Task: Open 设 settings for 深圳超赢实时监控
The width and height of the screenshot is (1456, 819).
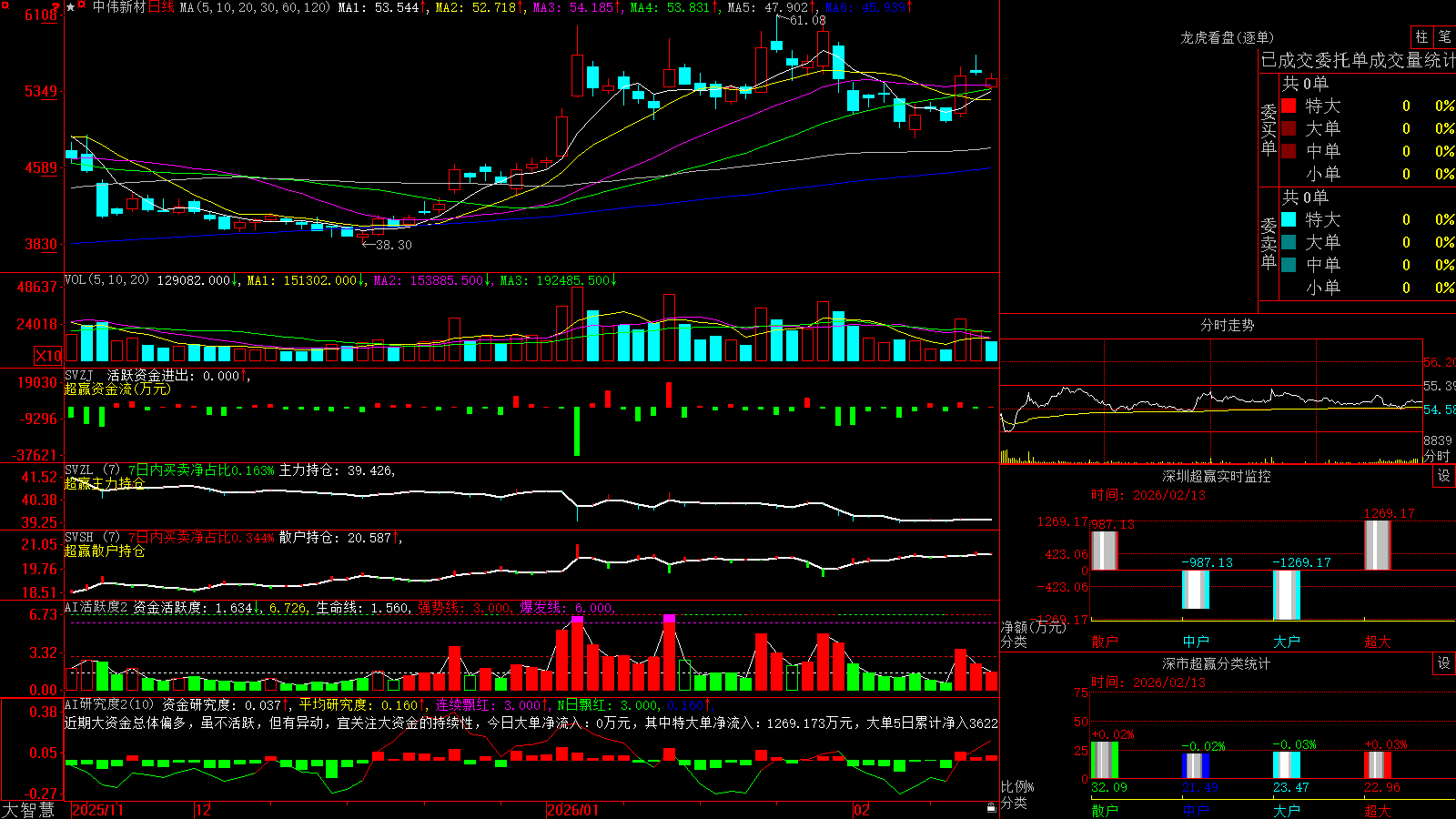Action: tap(1444, 476)
